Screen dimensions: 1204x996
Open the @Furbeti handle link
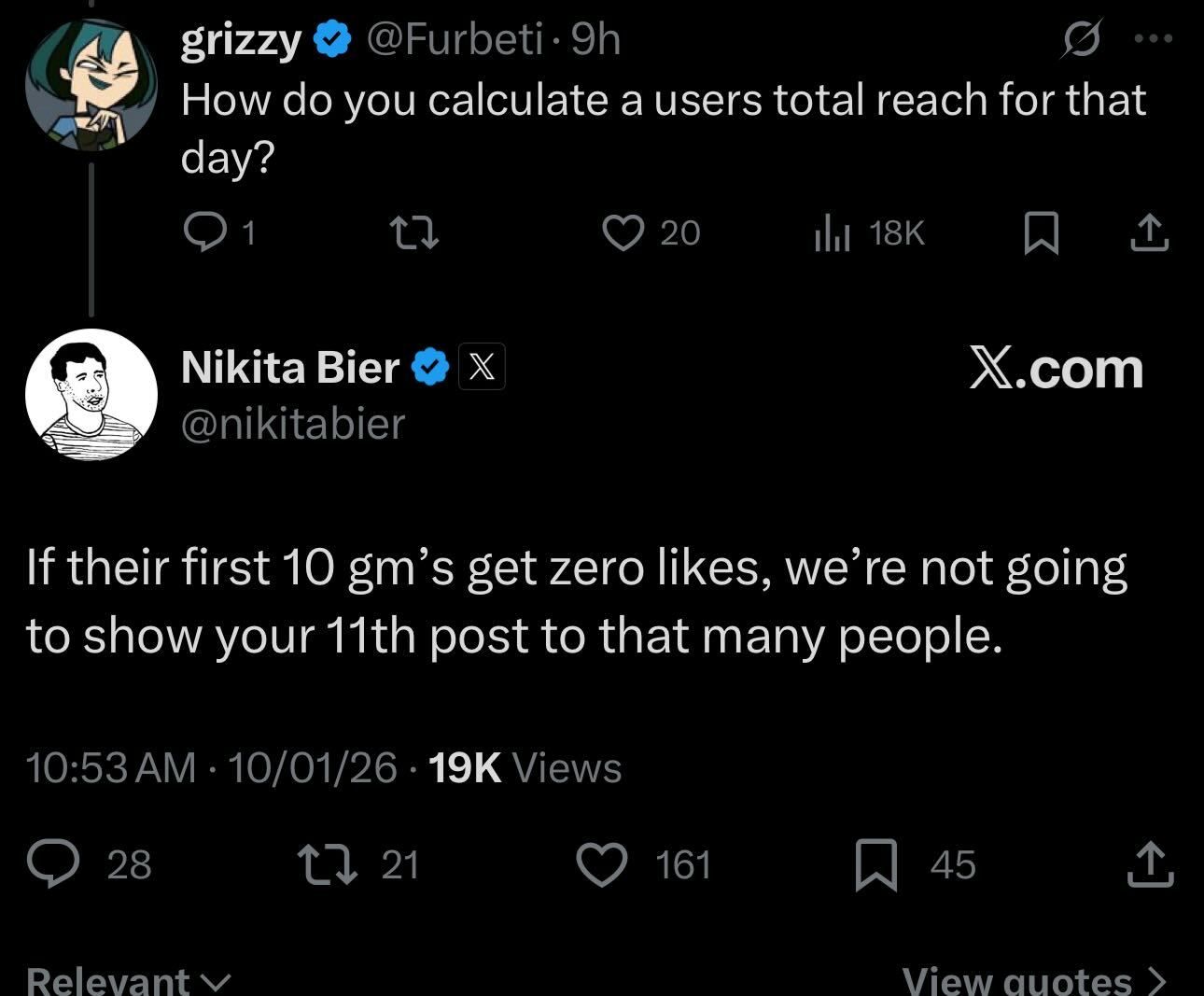(454, 39)
